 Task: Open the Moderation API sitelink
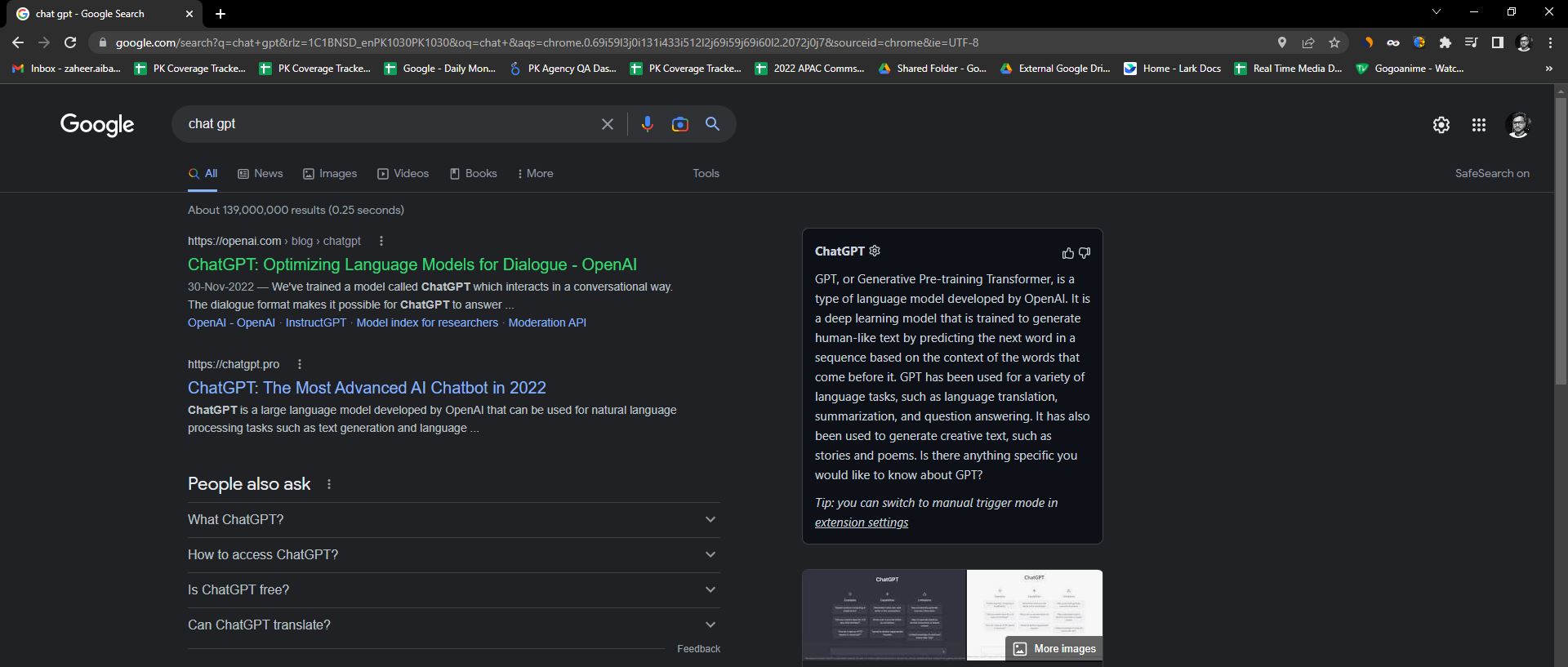point(547,322)
